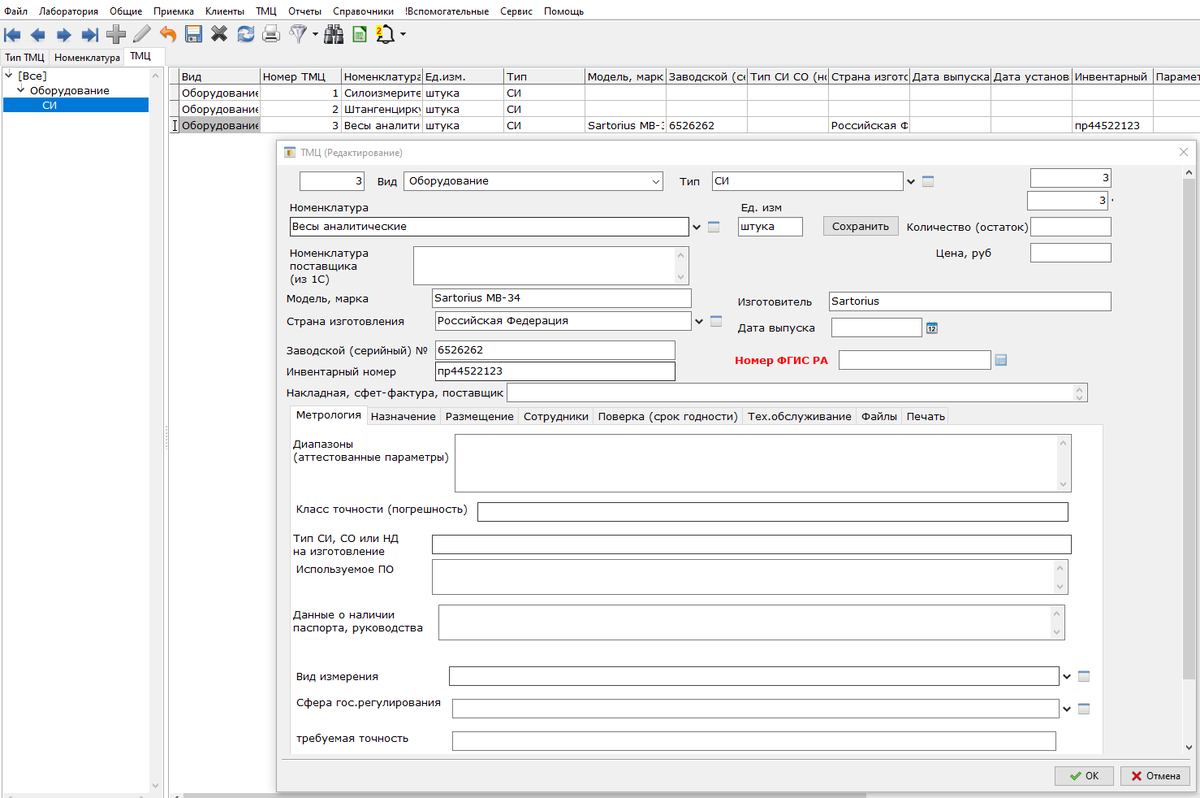Expand the Номенклатура dropdown arrow
1200x798 pixels.
coord(697,227)
